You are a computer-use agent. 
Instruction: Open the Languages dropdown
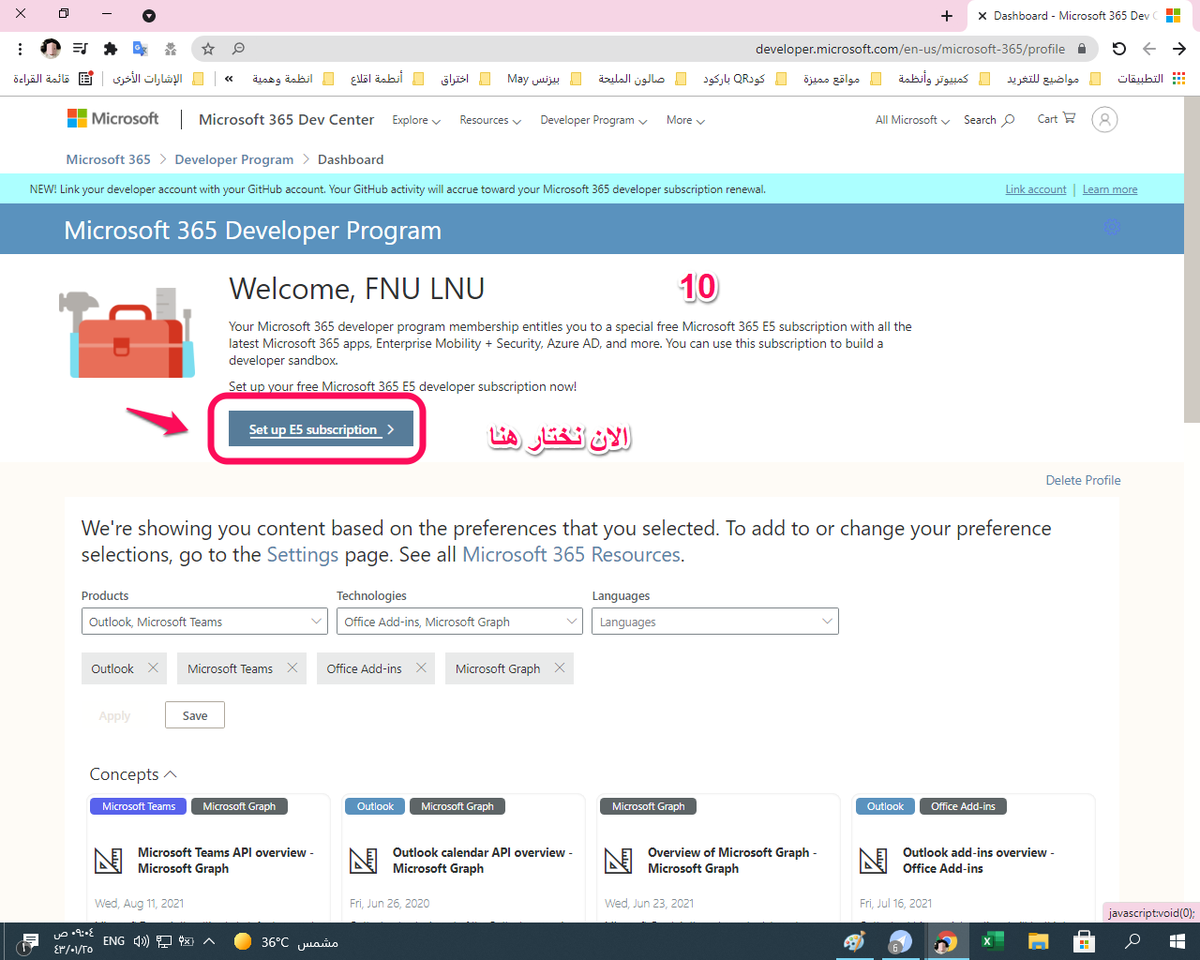click(x=715, y=621)
